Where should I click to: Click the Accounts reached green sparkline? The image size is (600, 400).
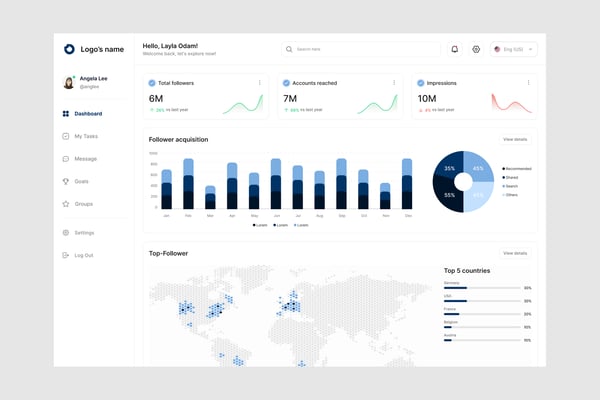[x=377, y=104]
